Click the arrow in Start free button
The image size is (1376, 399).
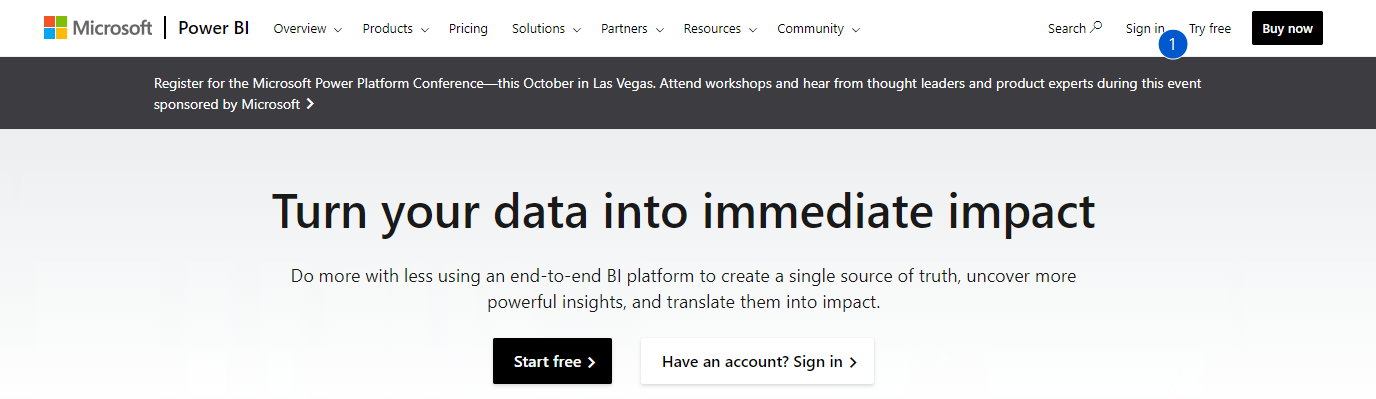[591, 362]
